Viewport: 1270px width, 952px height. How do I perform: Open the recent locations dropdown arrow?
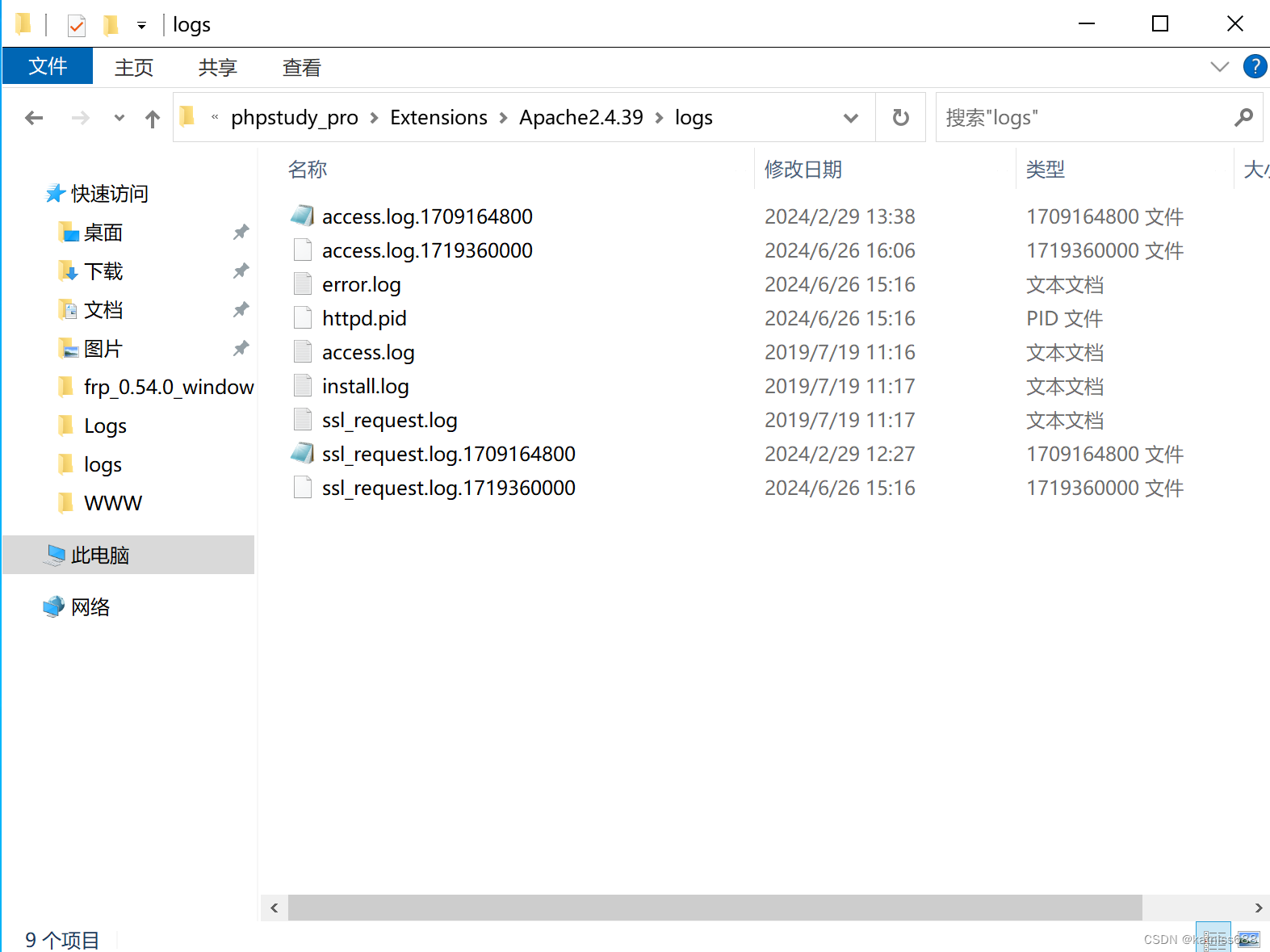(119, 118)
